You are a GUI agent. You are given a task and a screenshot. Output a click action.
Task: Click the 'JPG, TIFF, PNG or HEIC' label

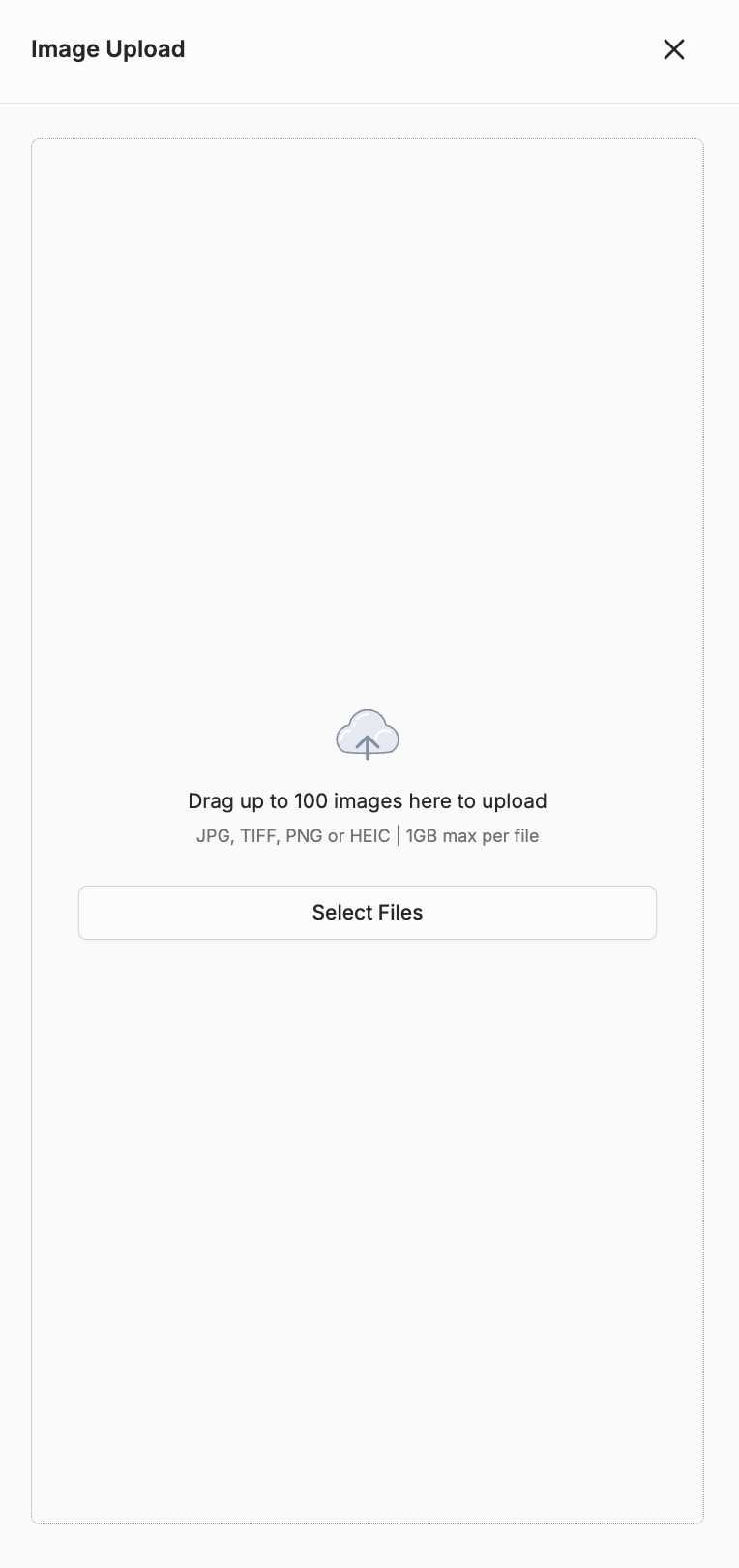pos(293,836)
